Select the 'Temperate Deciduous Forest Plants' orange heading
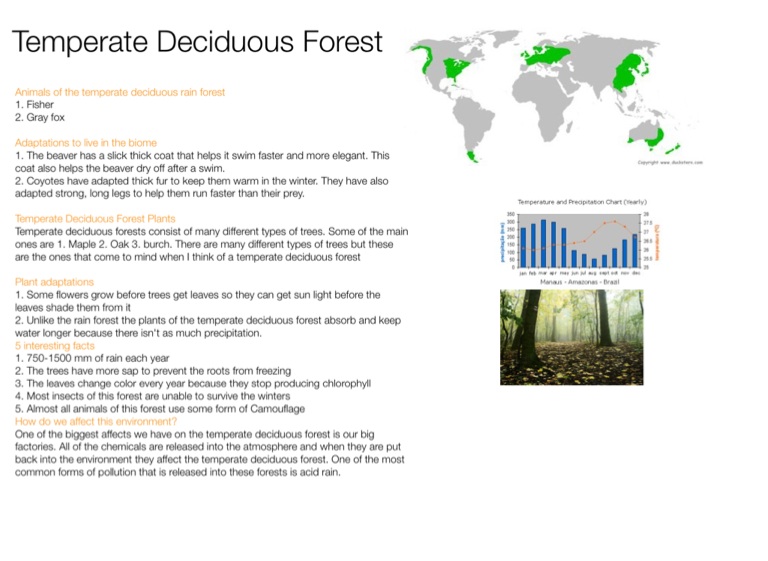Viewport: 768px width, 561px height. tap(95, 218)
